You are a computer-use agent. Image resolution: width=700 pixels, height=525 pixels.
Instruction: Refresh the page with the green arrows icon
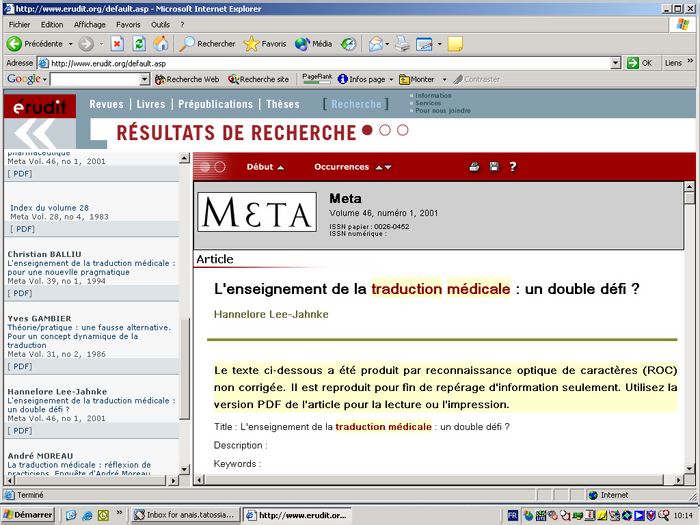(x=139, y=44)
